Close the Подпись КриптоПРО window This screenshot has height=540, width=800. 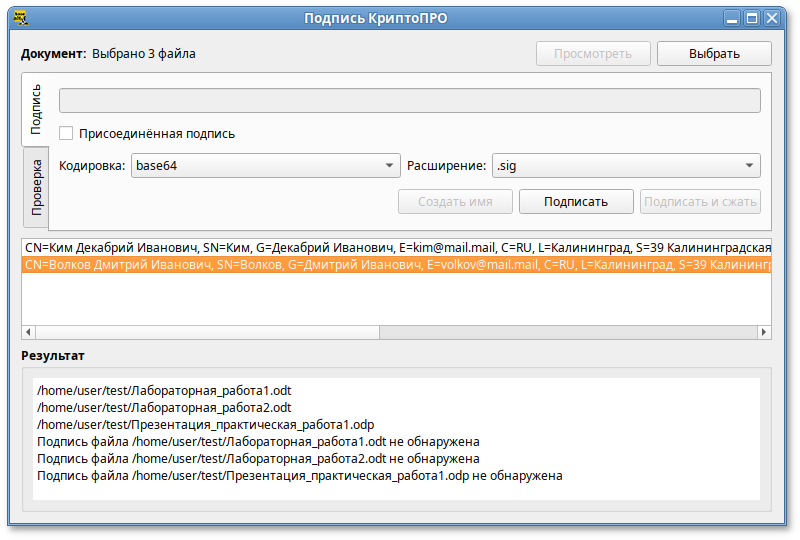click(x=771, y=17)
